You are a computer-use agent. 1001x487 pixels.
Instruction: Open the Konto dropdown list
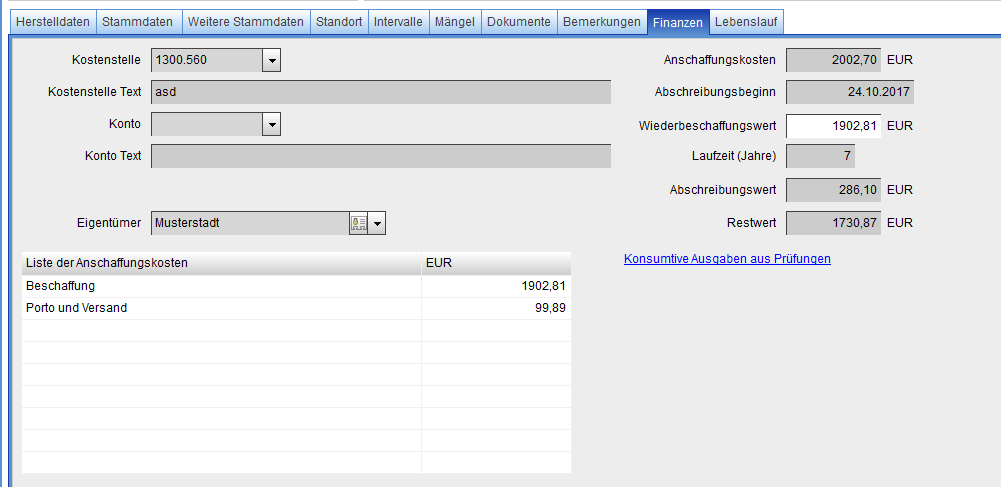(271, 124)
